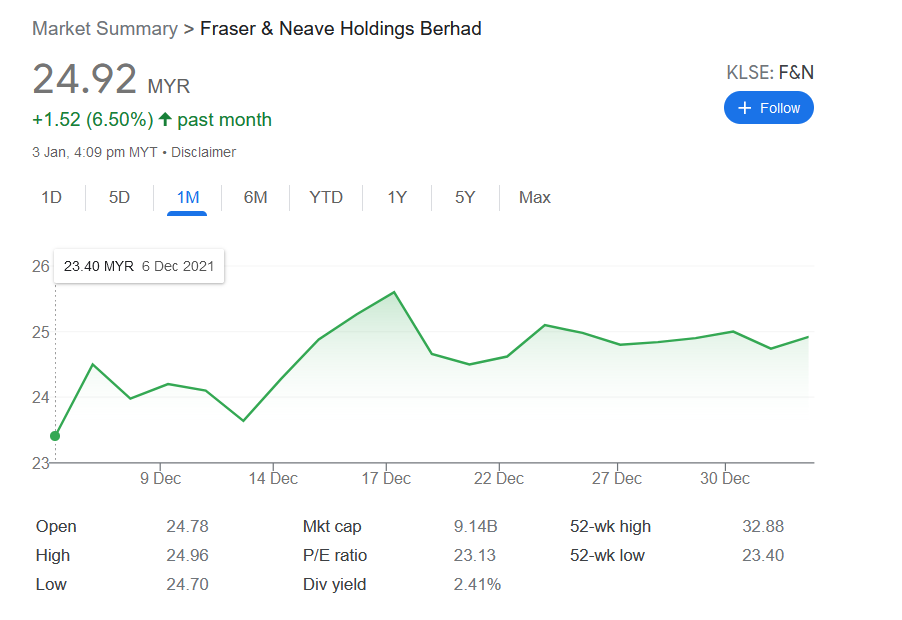Image resolution: width=902 pixels, height=620 pixels.
Task: Click the P/E ratio label
Action: click(x=335, y=555)
